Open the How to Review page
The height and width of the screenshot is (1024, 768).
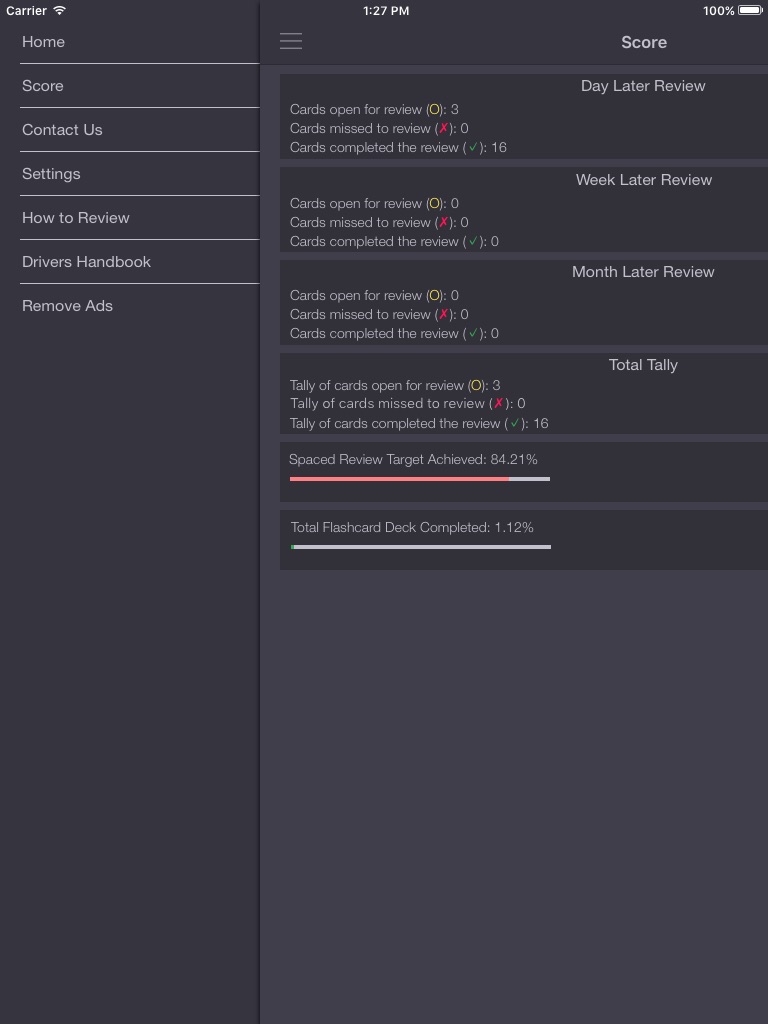75,217
